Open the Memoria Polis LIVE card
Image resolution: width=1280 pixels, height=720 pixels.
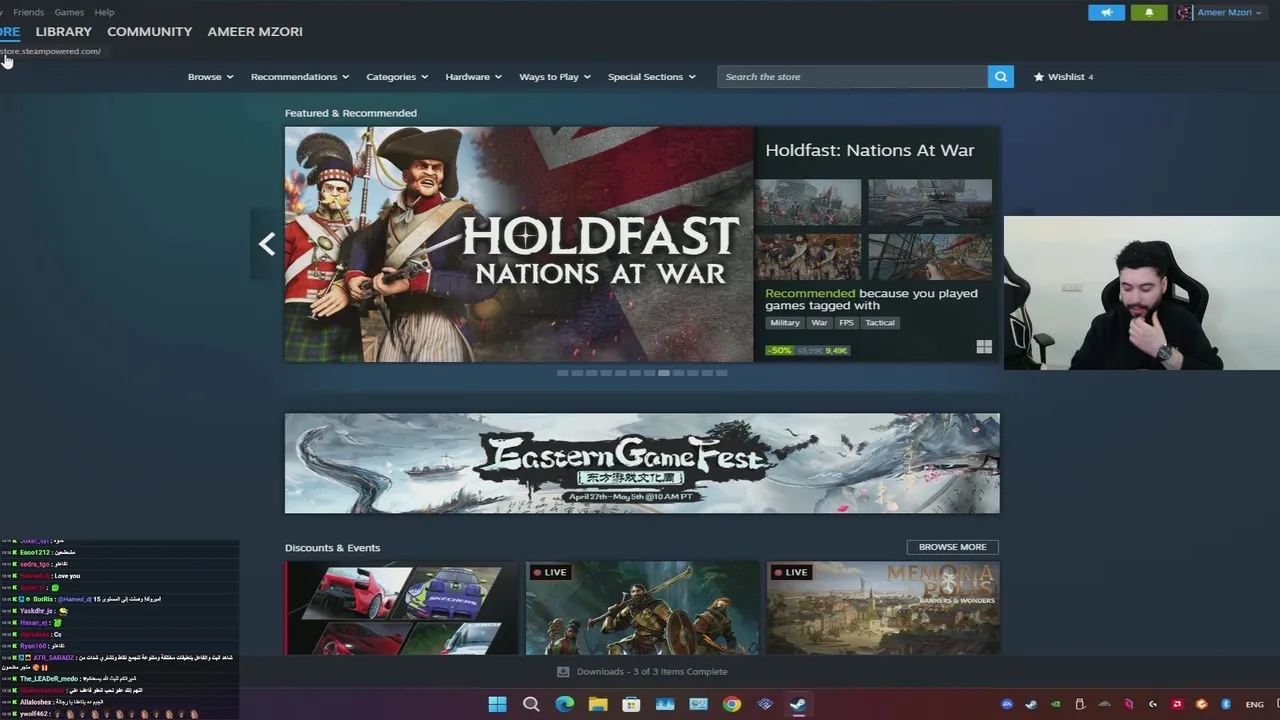(883, 608)
